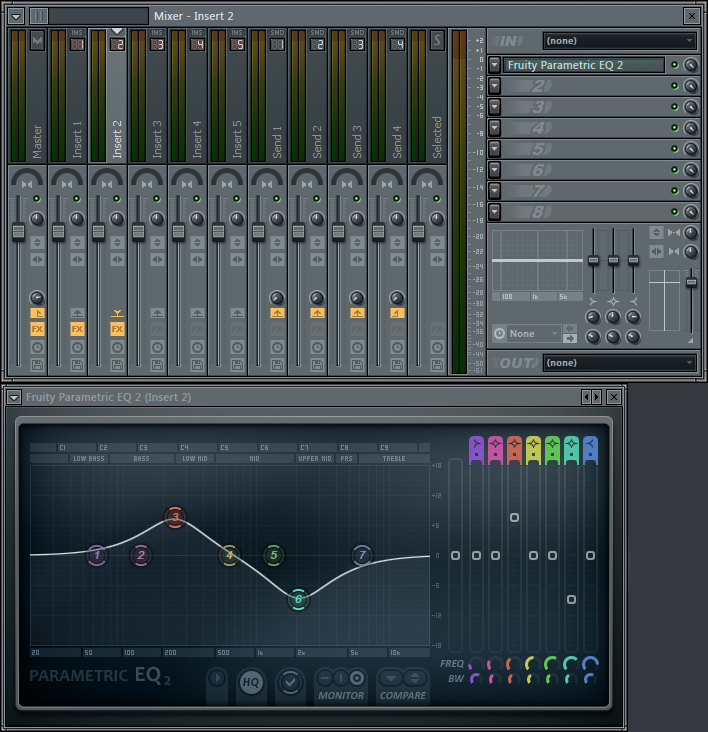Open Fruity Parametric EQ 2 slot menu arrow

click(495, 65)
